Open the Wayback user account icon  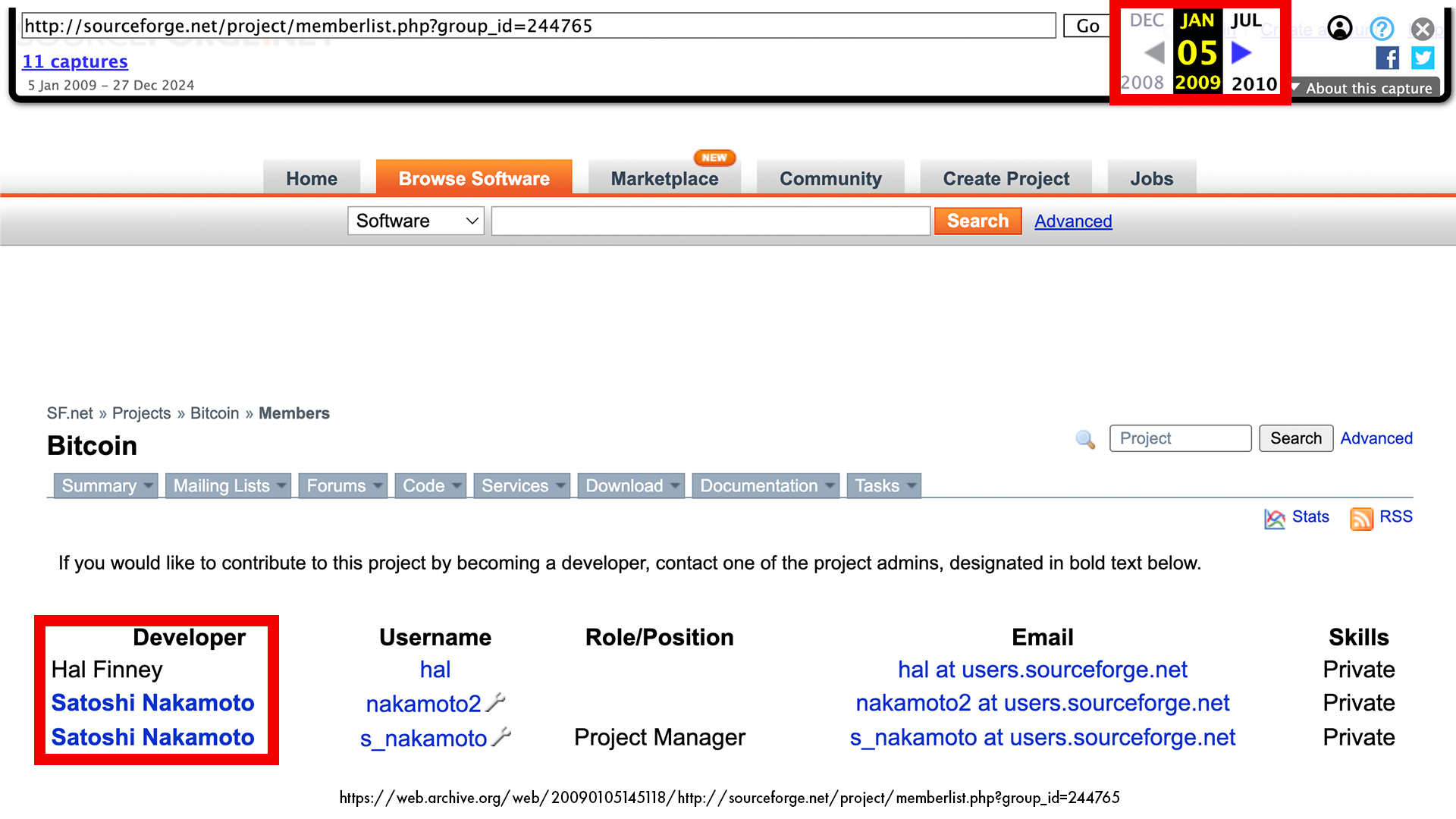(1340, 28)
